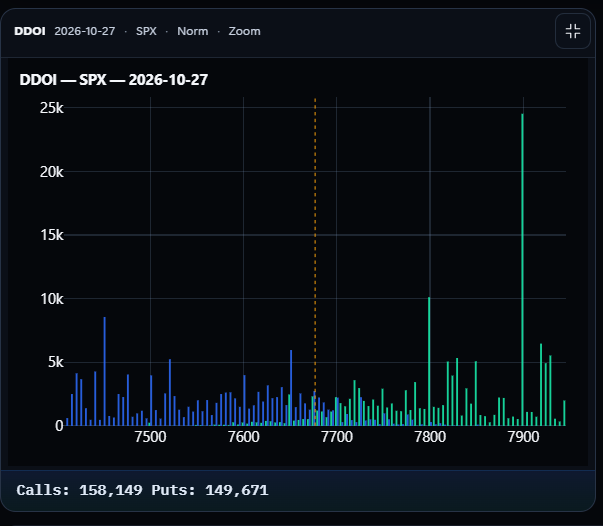
Task: Click the 25k y-axis label
Action: pyautogui.click(x=52, y=108)
